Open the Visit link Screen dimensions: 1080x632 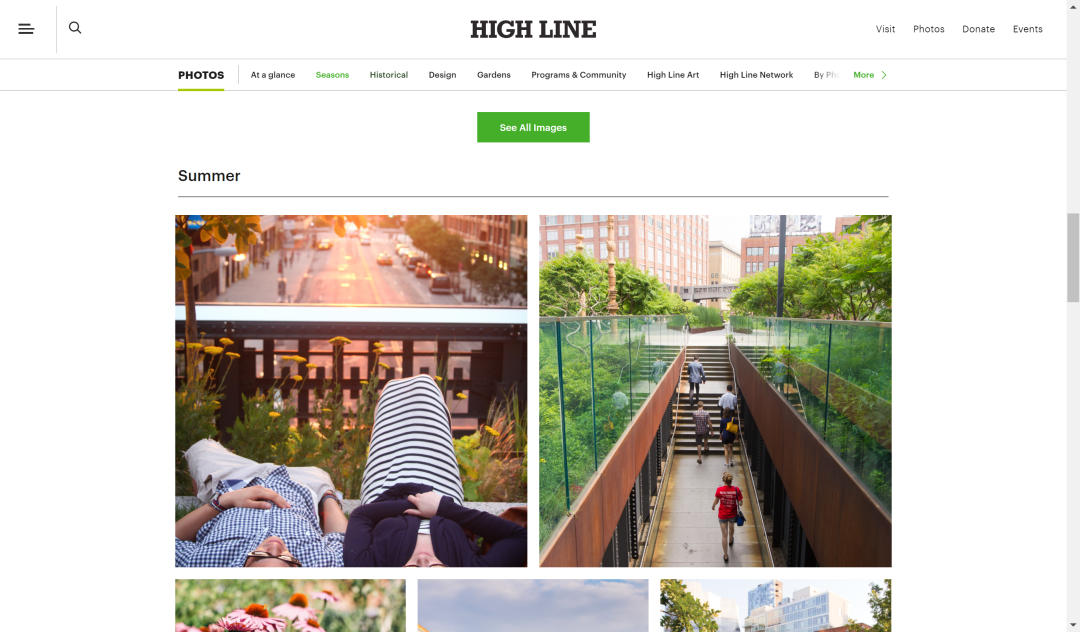885,29
